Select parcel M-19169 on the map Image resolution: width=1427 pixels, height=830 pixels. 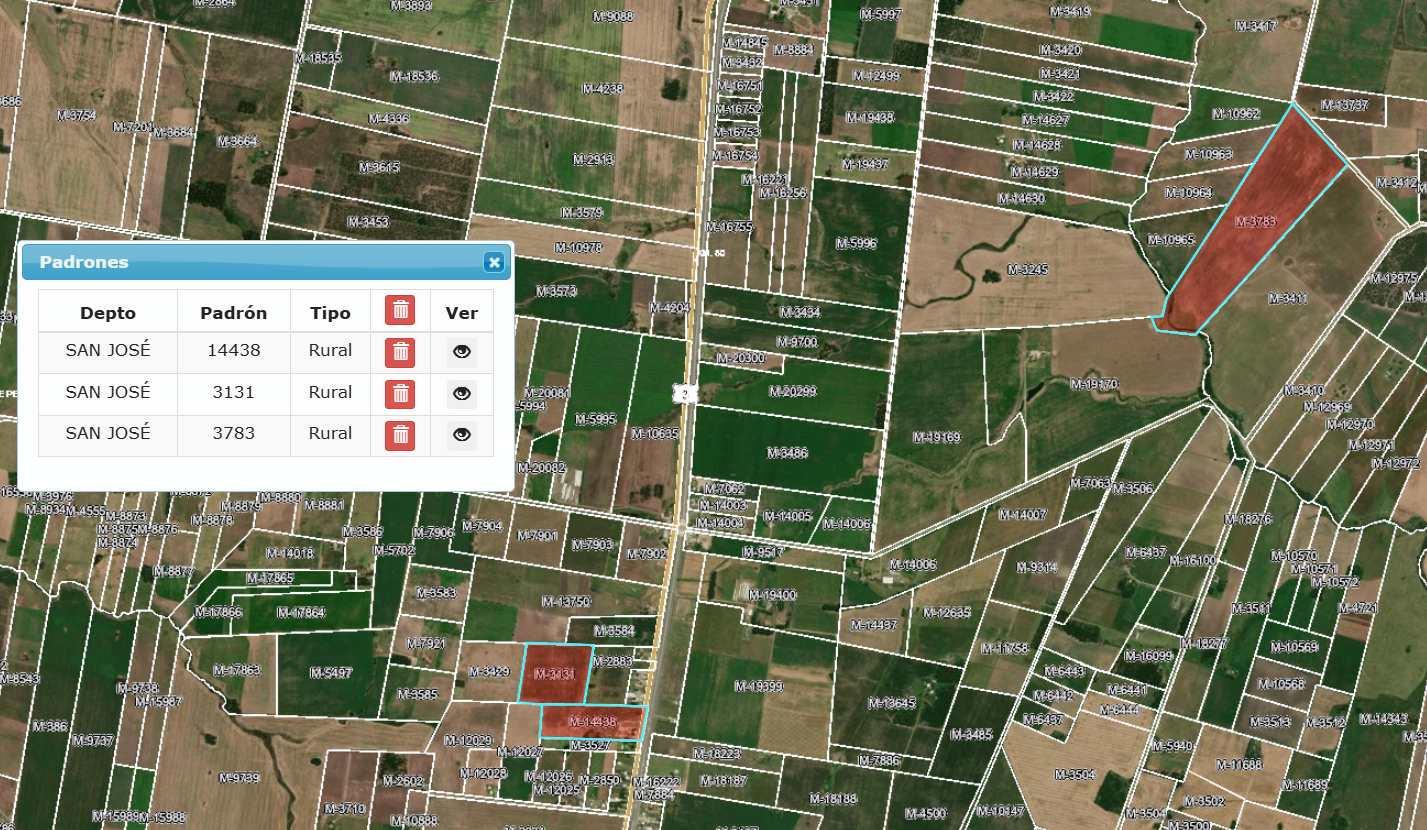(x=937, y=437)
